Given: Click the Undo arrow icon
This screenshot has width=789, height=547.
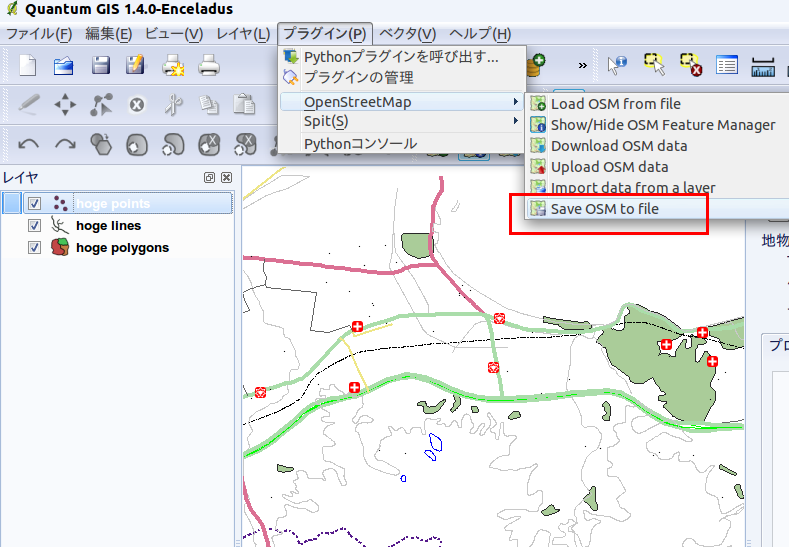Looking at the screenshot, I should pos(29,144).
